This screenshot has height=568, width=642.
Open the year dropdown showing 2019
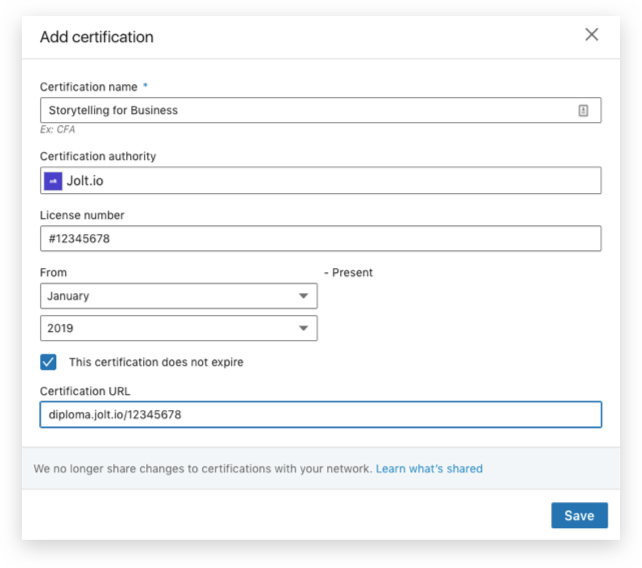tap(178, 329)
